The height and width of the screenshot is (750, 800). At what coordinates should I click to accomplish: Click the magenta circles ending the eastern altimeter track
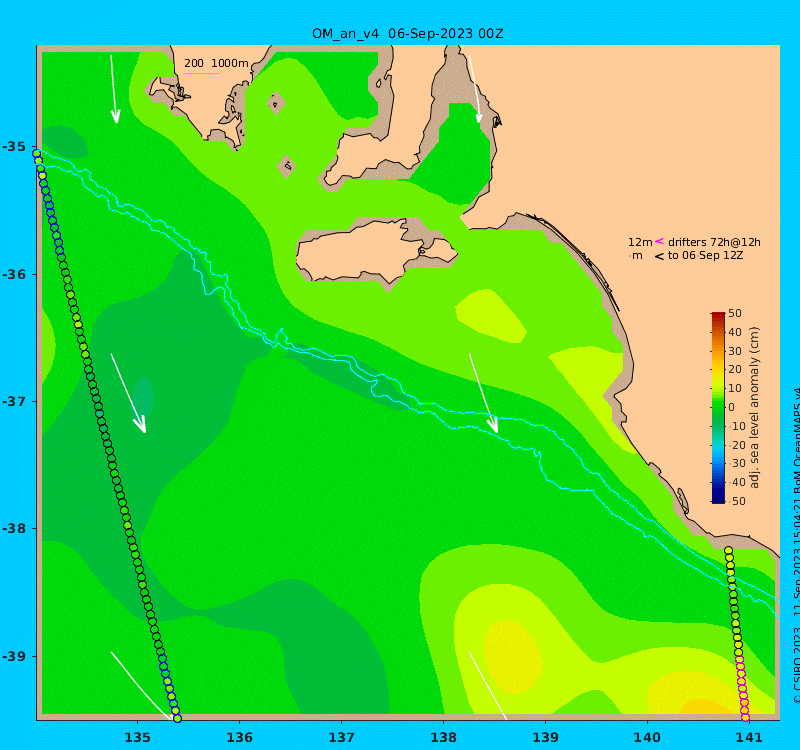pyautogui.click(x=742, y=689)
